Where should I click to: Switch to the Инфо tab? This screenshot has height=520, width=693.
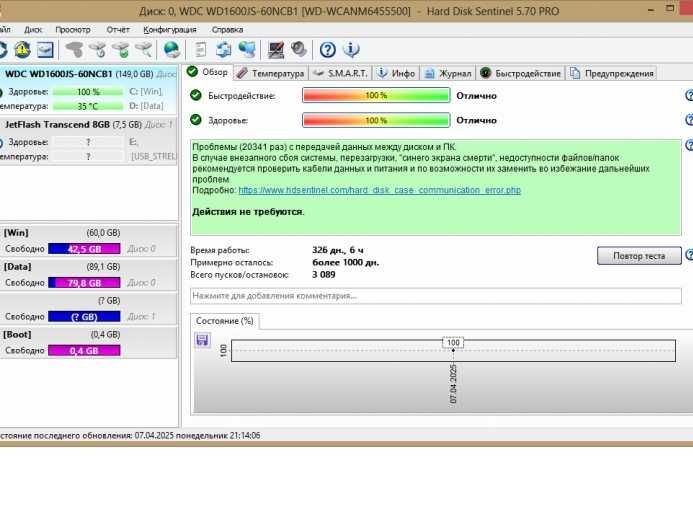pyautogui.click(x=396, y=73)
